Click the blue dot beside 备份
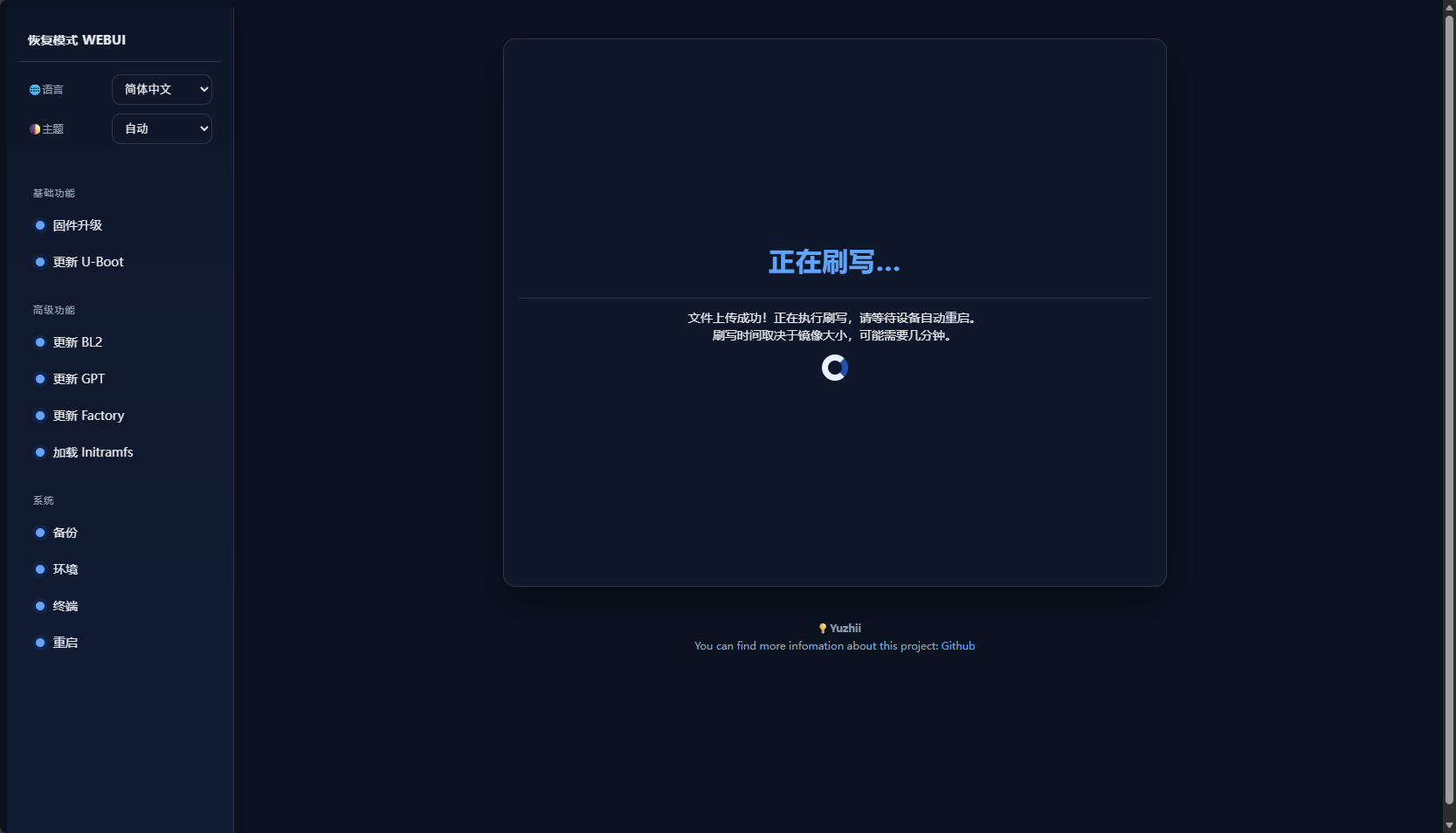The width and height of the screenshot is (1456, 833). tap(40, 533)
